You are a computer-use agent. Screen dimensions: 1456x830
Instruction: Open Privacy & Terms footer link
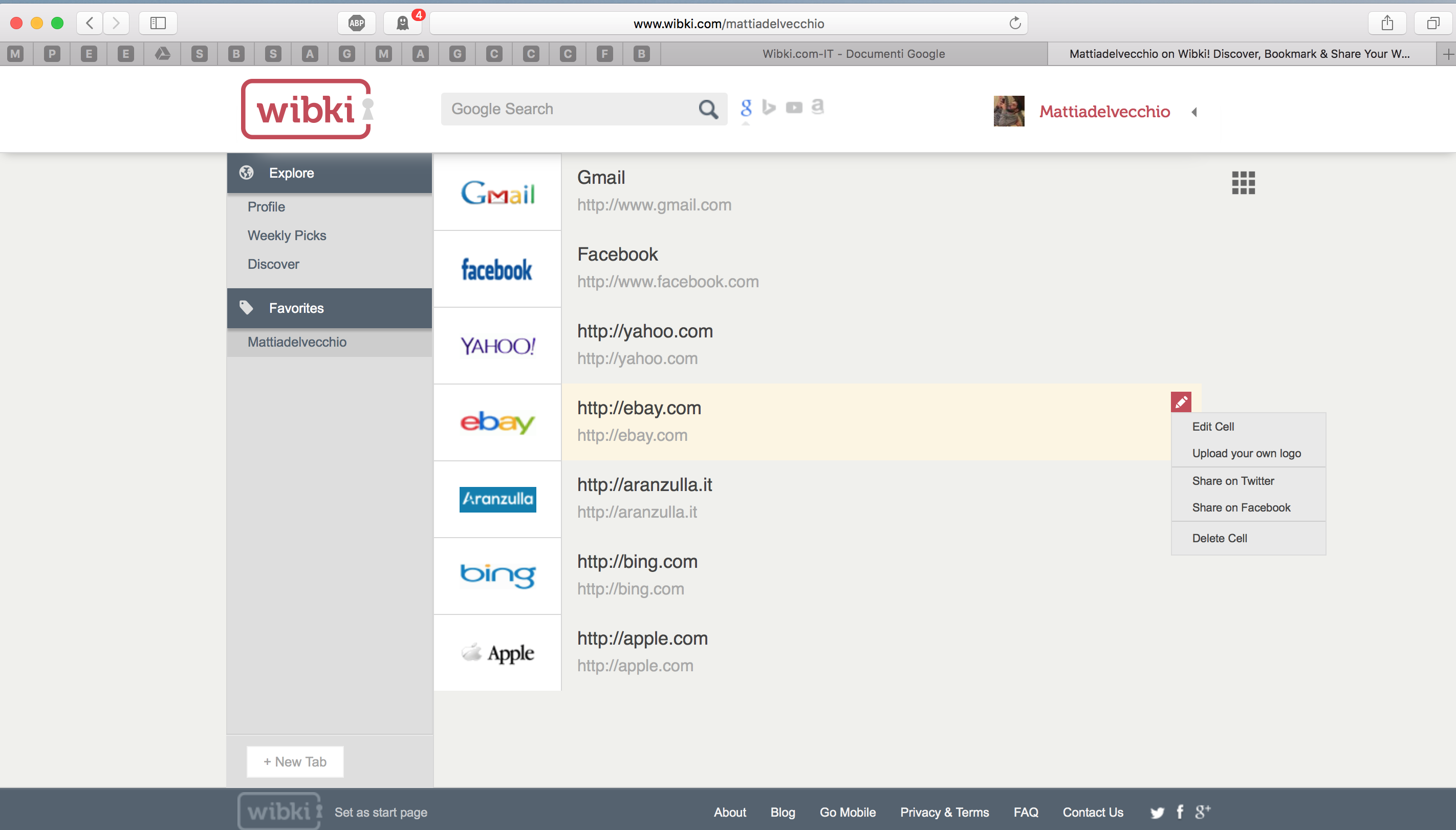(944, 812)
